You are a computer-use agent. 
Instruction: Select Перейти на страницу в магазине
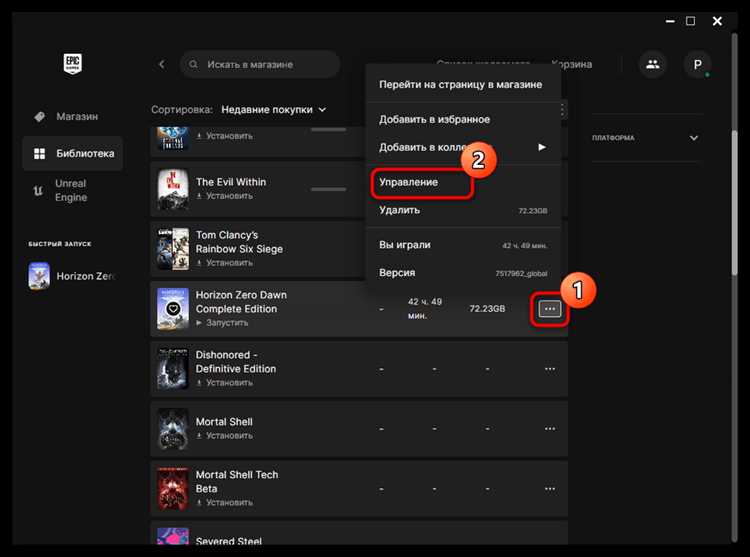tap(461, 85)
